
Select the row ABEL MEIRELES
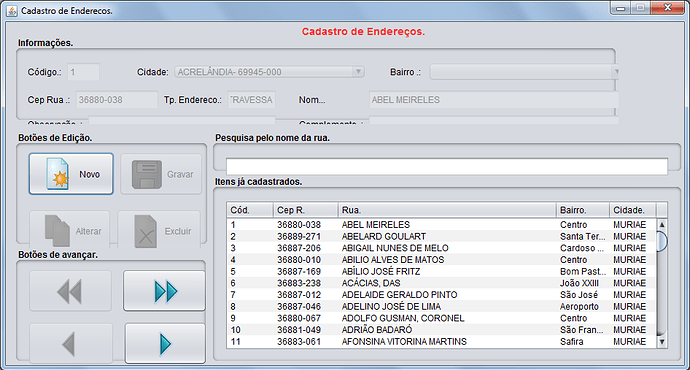pos(441,225)
